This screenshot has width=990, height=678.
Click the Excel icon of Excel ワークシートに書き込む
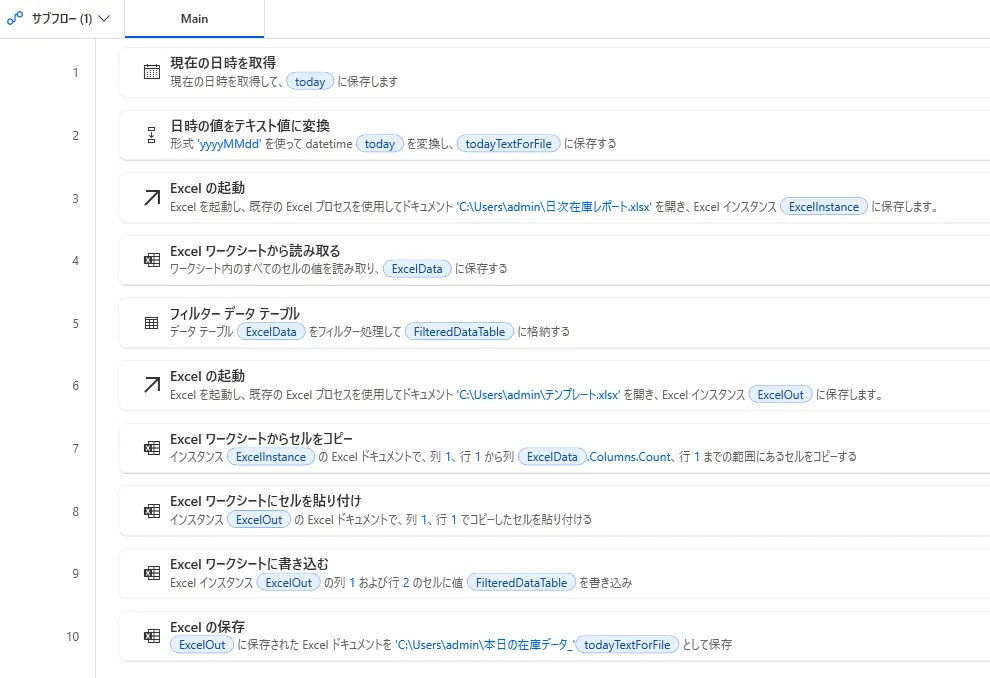(x=152, y=573)
